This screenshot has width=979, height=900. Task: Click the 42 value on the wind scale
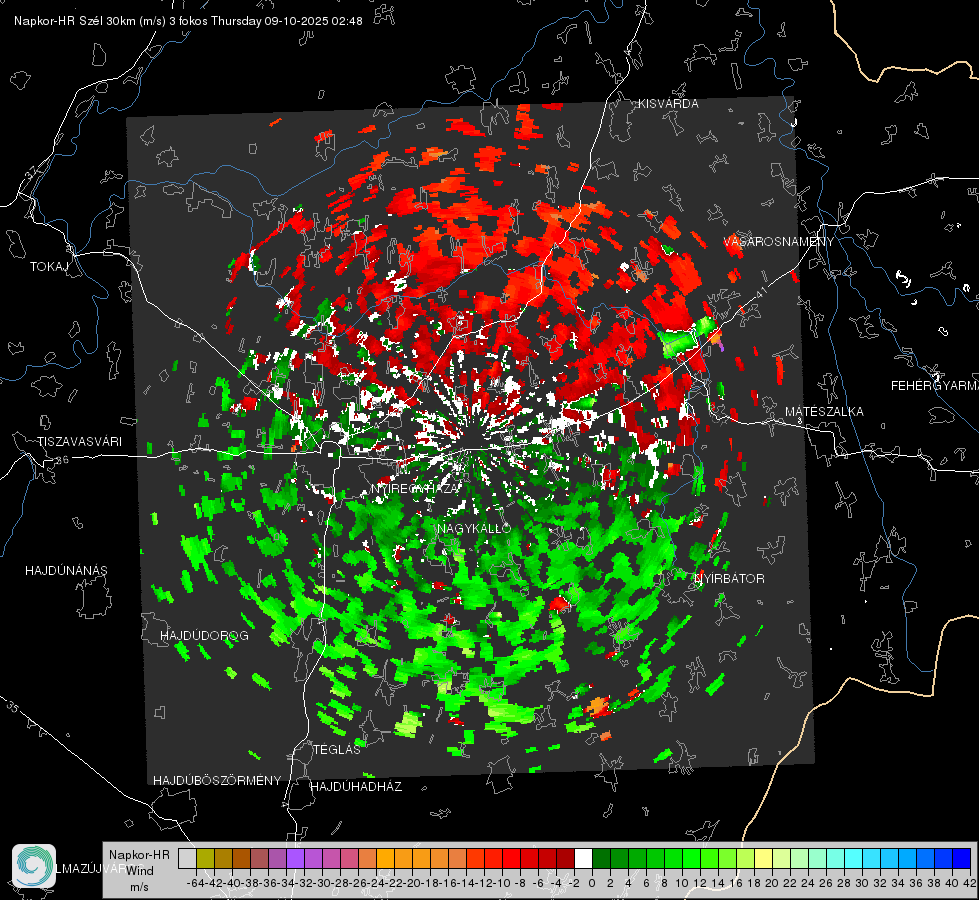point(970,883)
